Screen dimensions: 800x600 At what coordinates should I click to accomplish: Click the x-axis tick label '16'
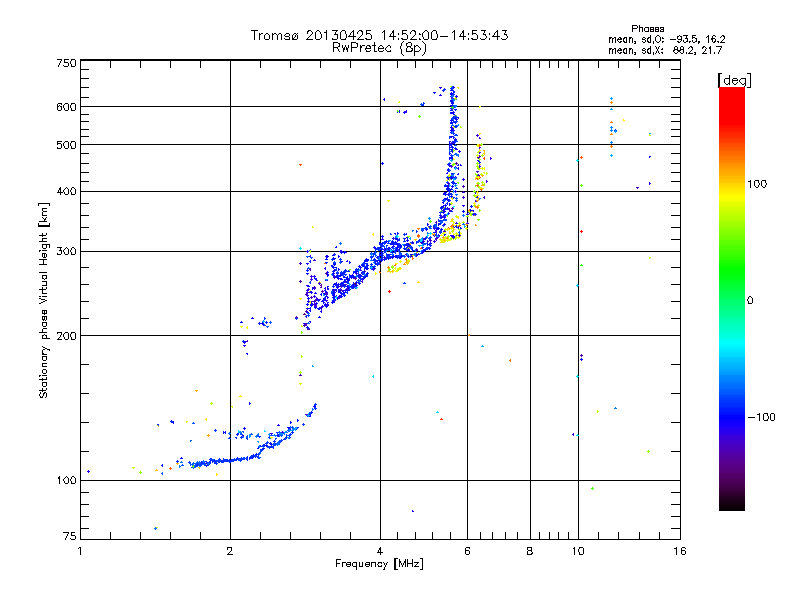click(680, 551)
